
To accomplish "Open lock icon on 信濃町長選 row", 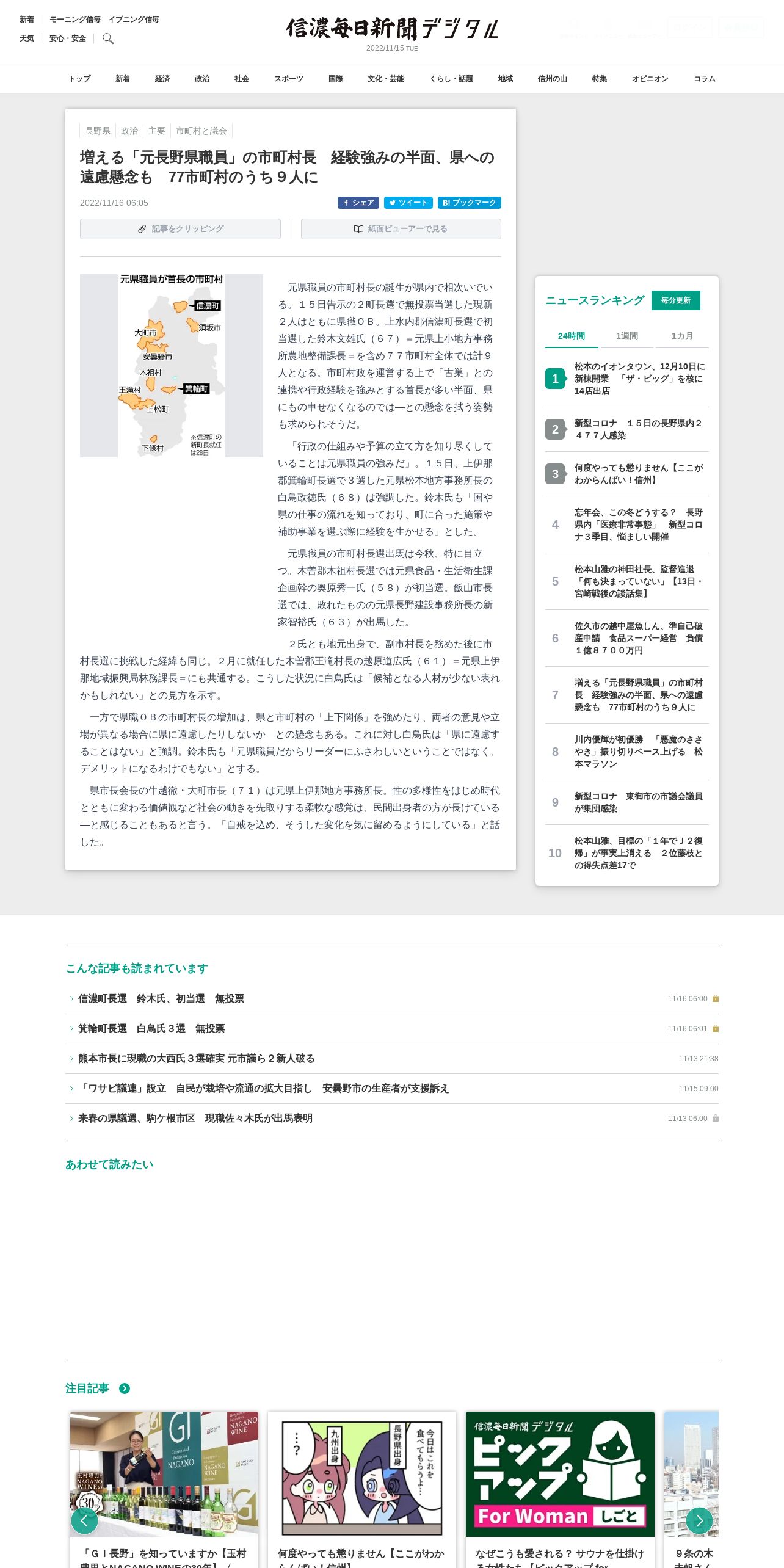I will point(716,999).
